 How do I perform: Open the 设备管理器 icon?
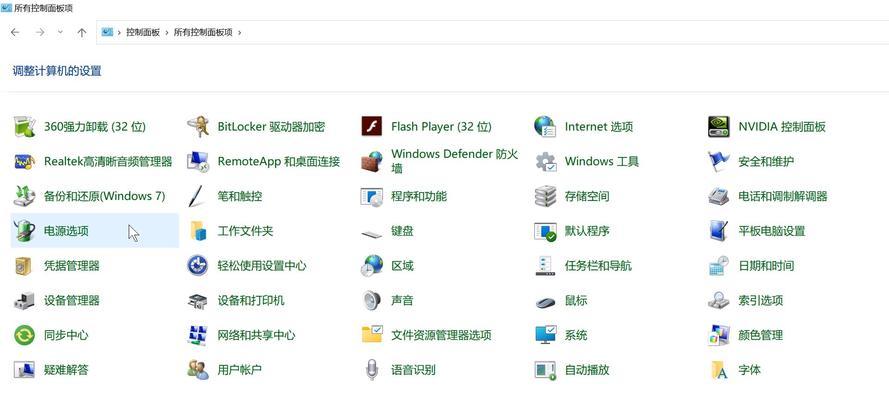[24, 300]
